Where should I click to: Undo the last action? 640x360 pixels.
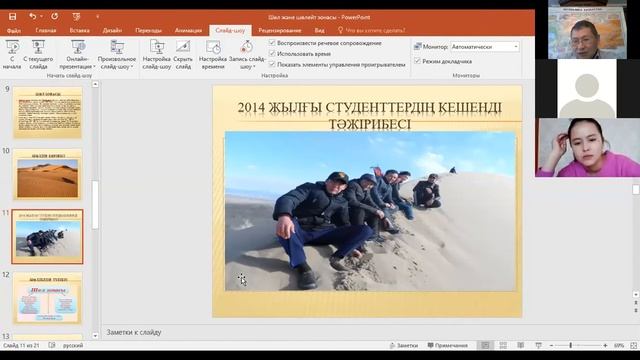tap(33, 16)
